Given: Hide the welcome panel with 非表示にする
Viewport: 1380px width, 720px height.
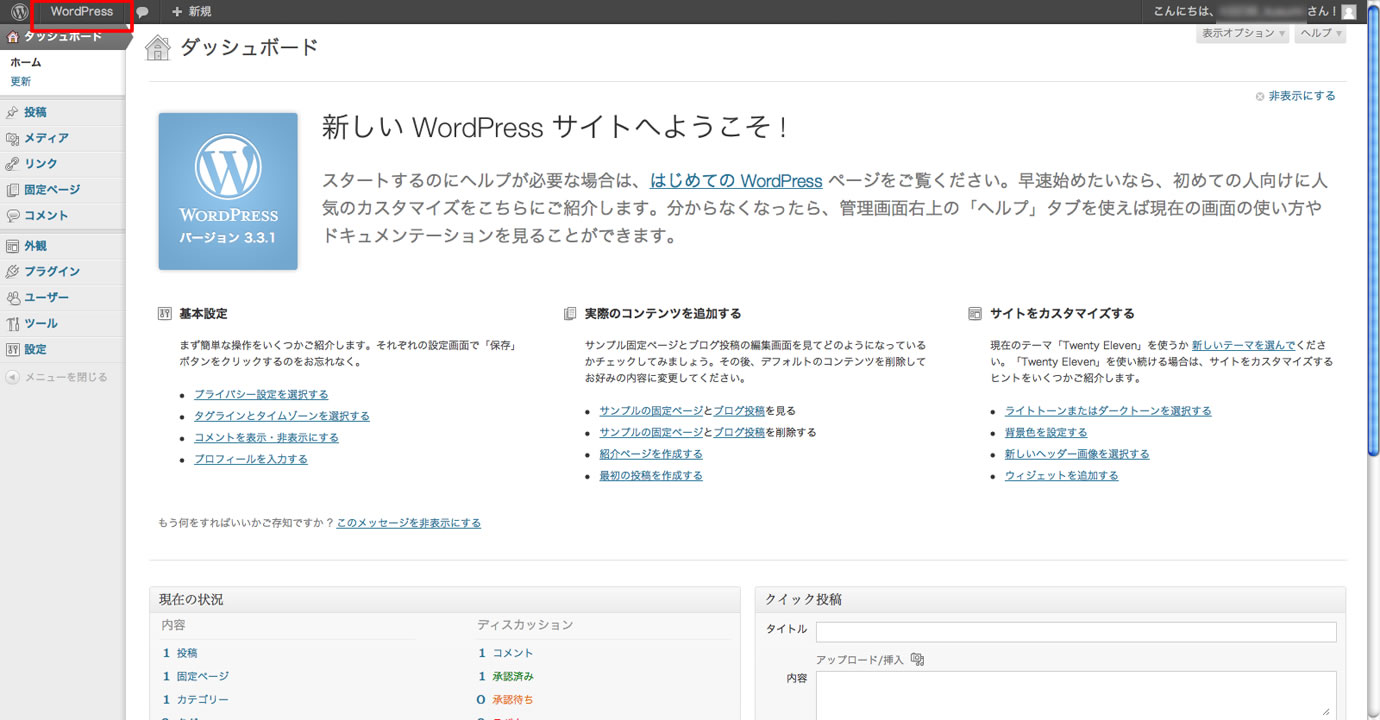Looking at the screenshot, I should pyautogui.click(x=1302, y=96).
